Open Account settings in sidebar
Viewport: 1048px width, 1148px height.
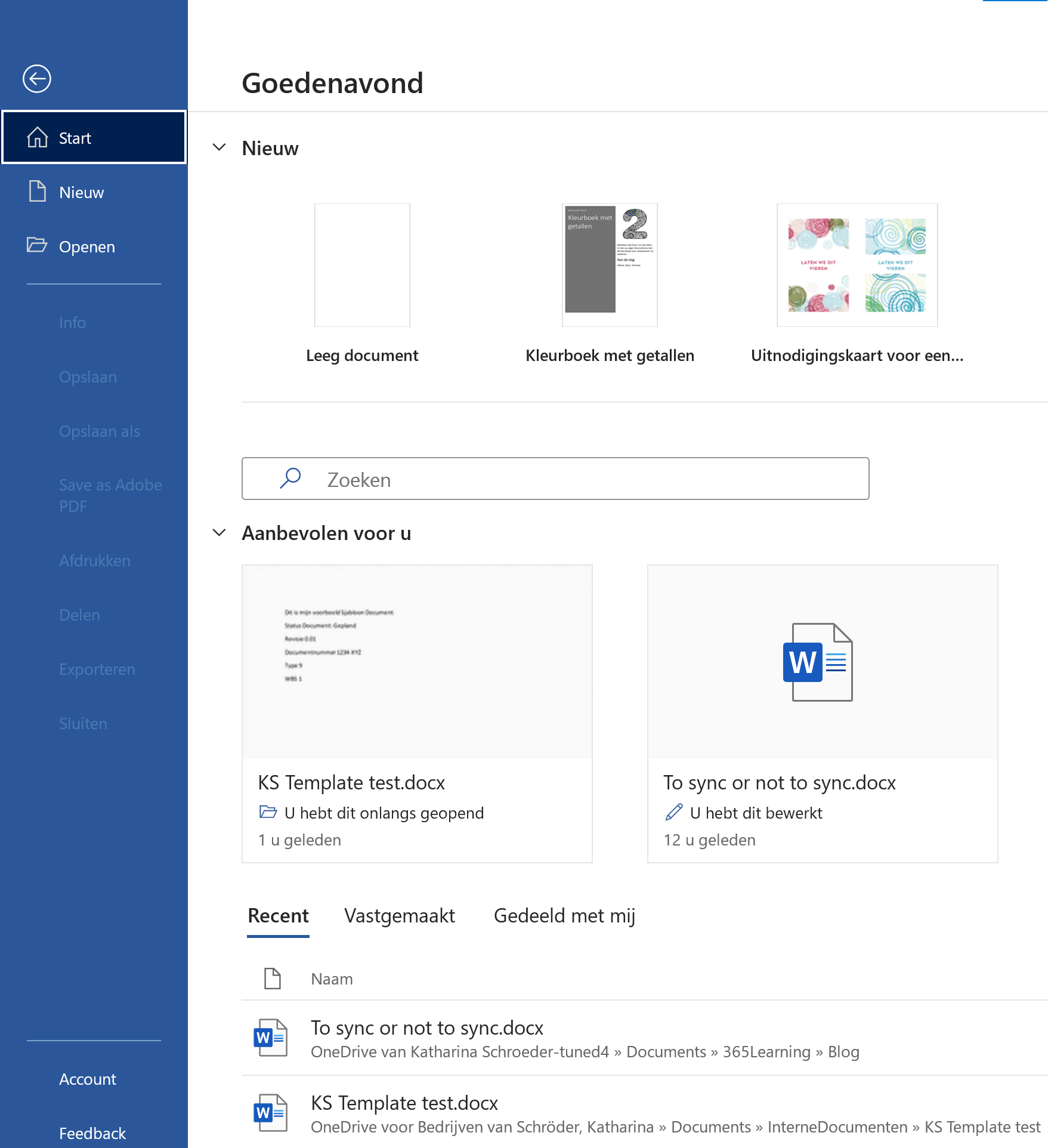pyautogui.click(x=88, y=1079)
